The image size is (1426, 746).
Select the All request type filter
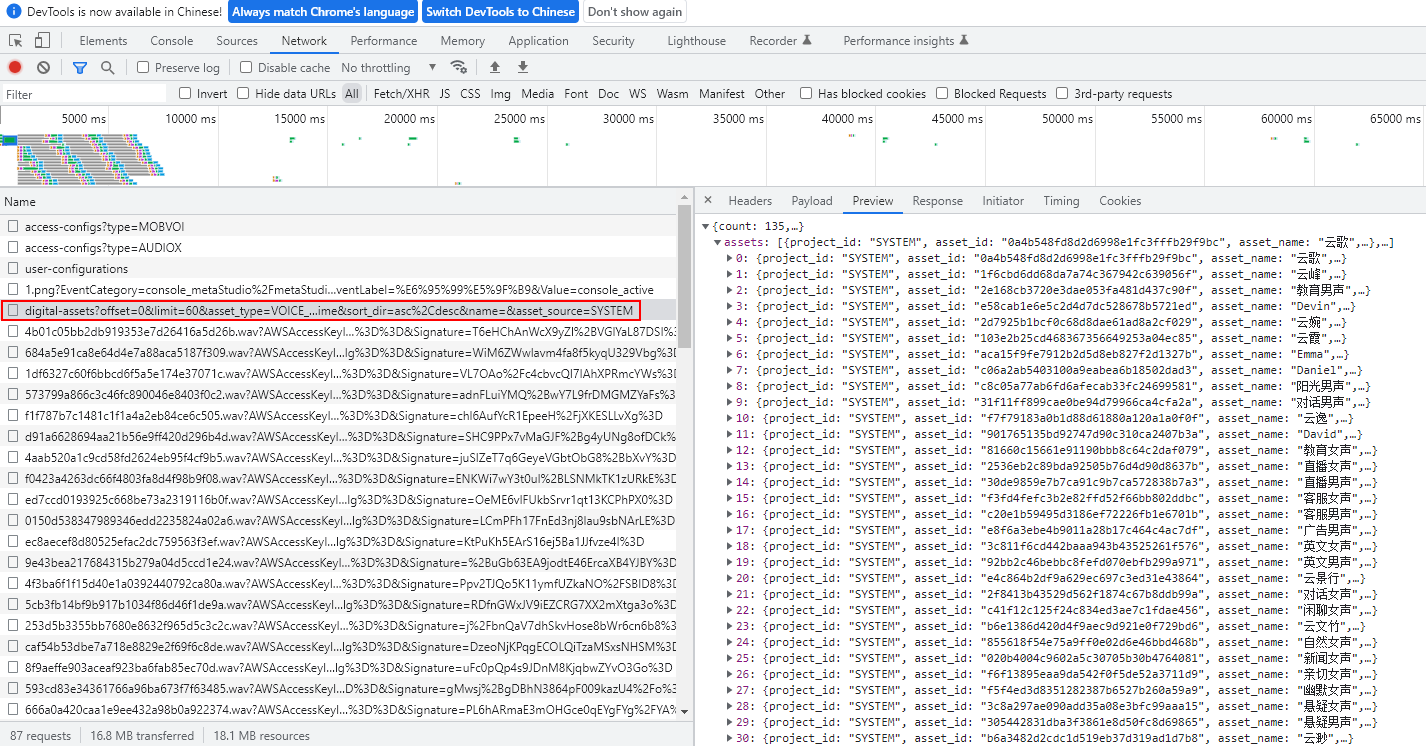click(x=351, y=94)
